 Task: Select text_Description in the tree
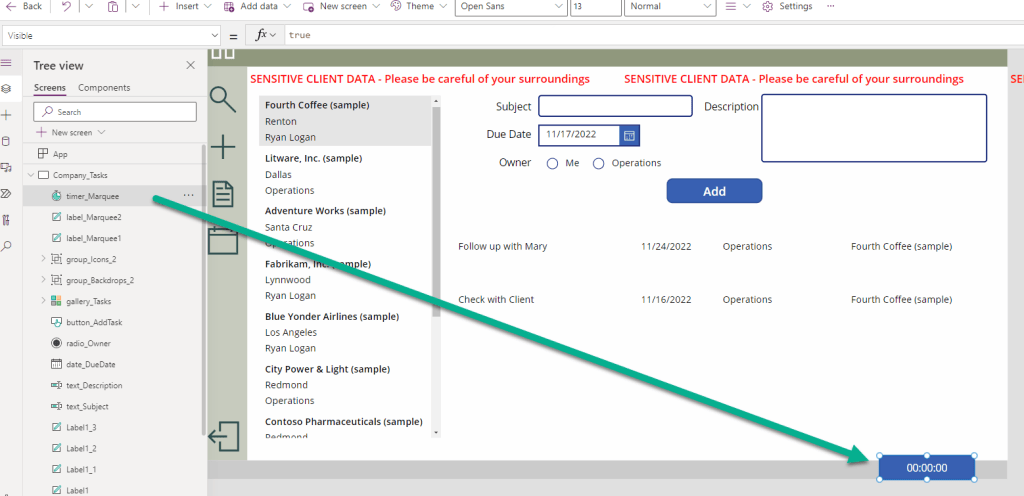[94, 385]
